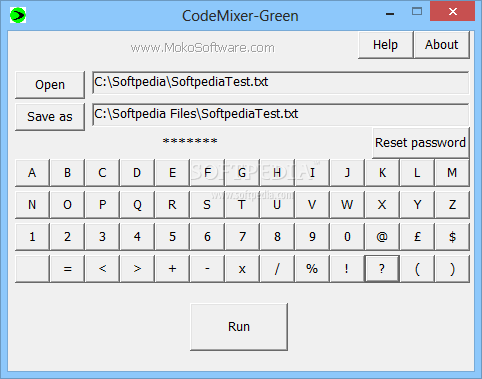Image resolution: width=482 pixels, height=379 pixels.
Task: Click the digit 8 key
Action: pos(277,237)
